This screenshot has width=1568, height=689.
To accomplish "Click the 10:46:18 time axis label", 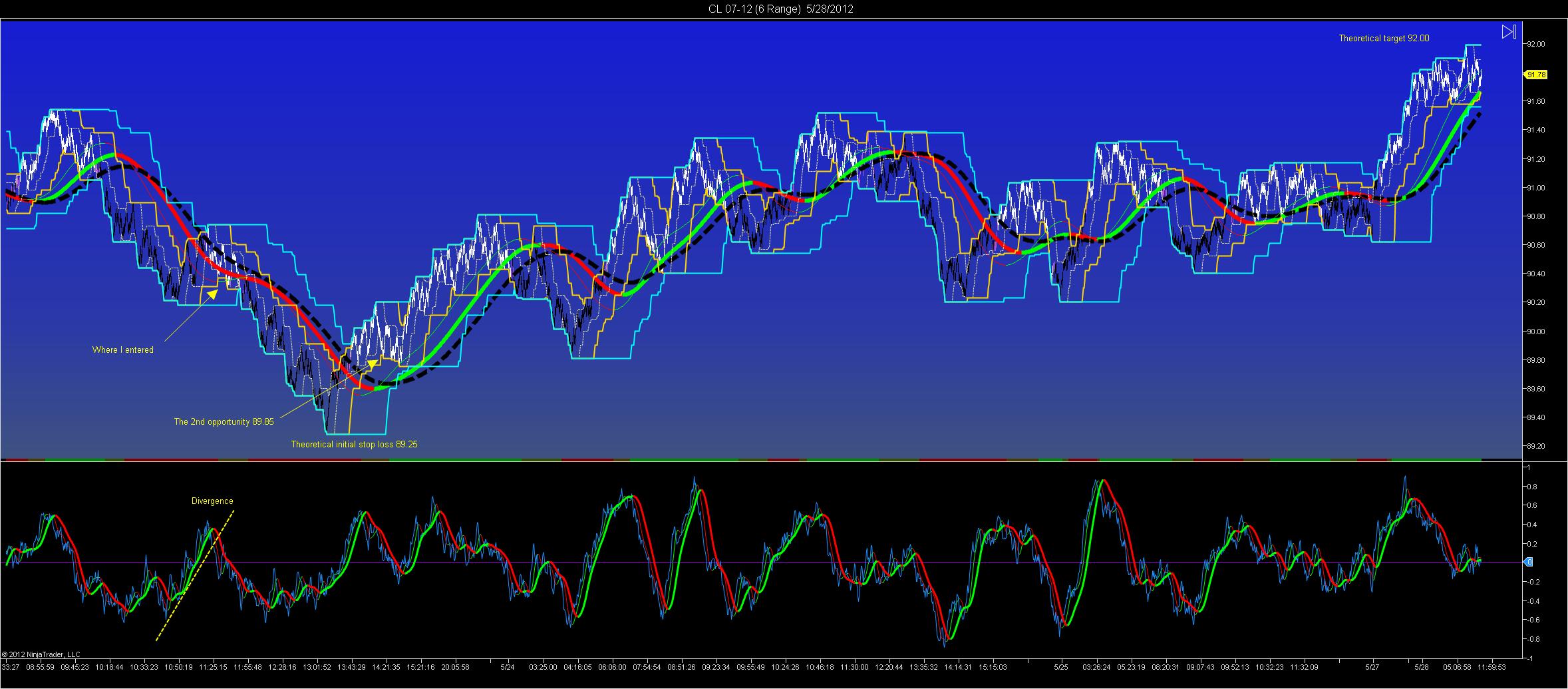I will coord(820,667).
